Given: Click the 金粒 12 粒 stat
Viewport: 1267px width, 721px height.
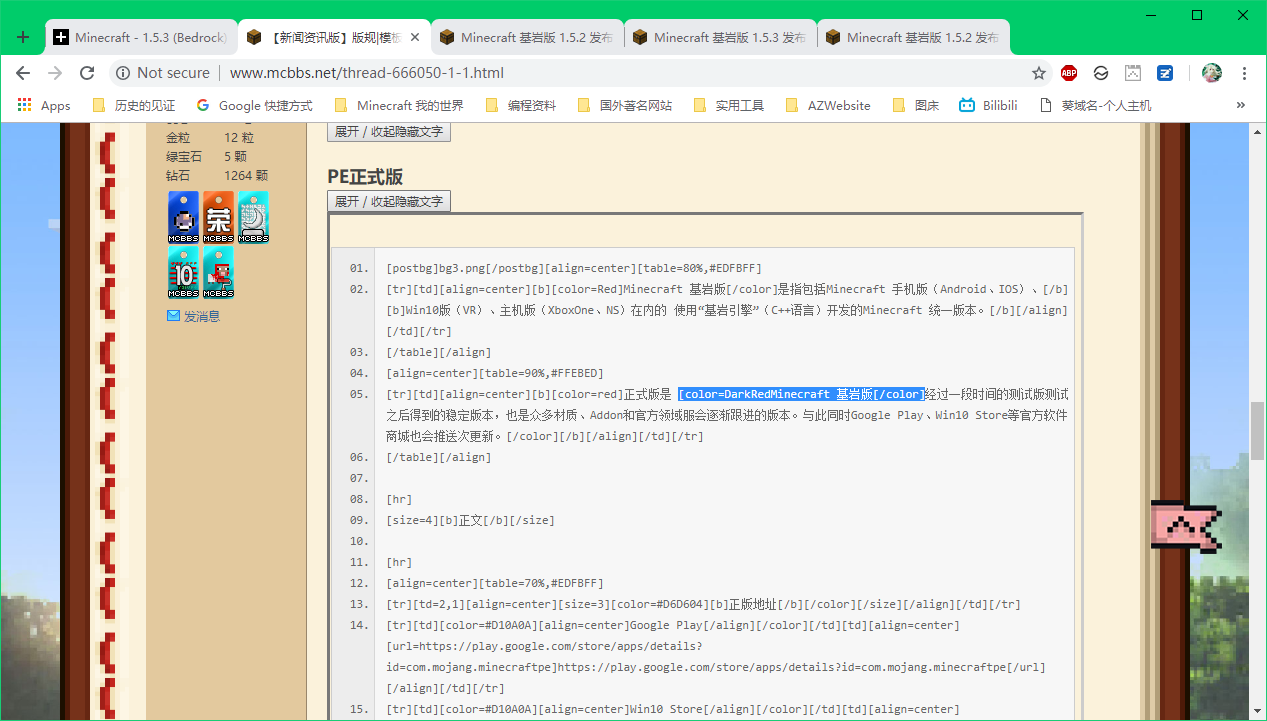Looking at the screenshot, I should (x=210, y=137).
